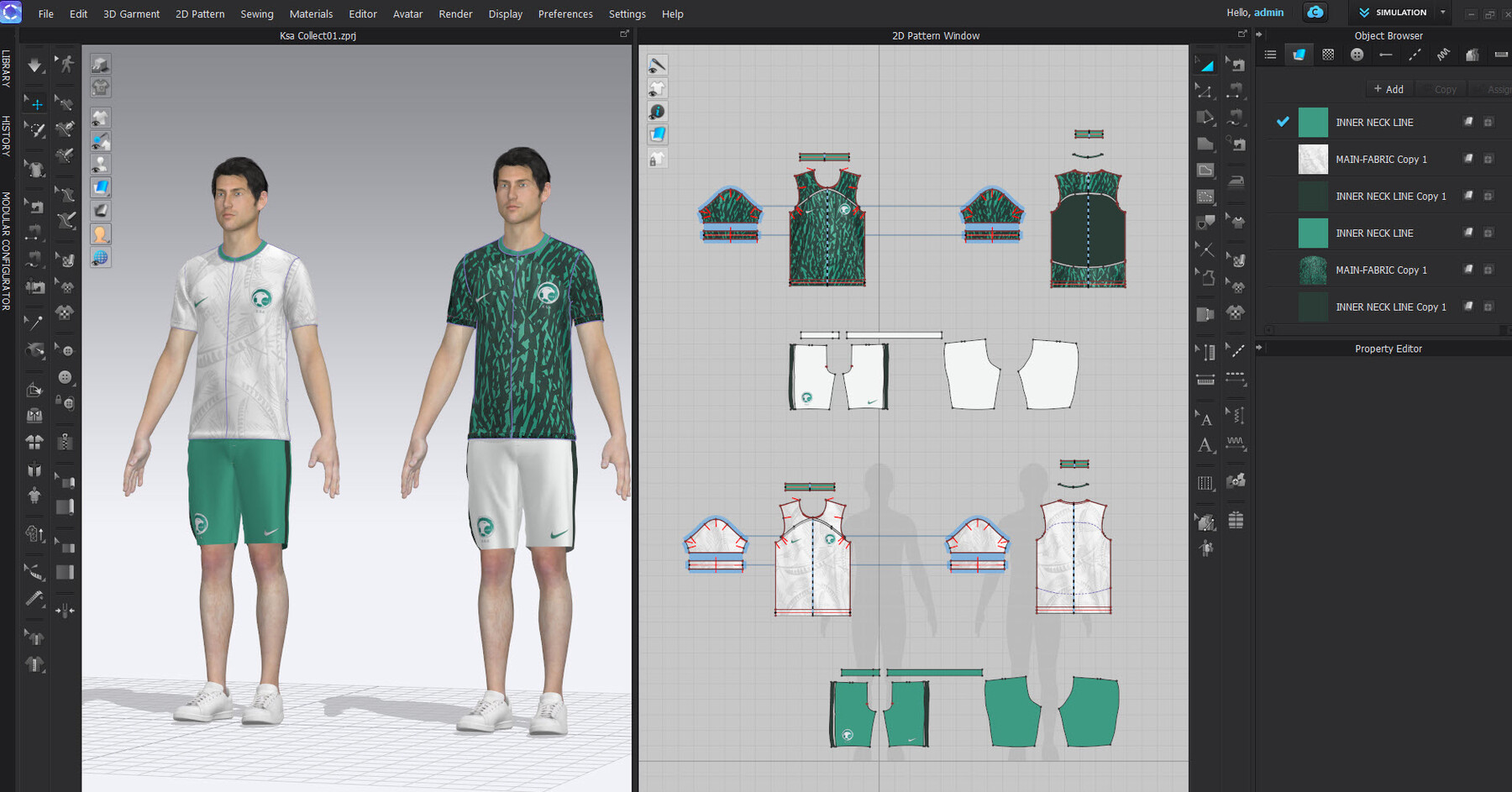Select teal swatch of first INNER NECK LINE
1512x792 pixels.
point(1313,122)
